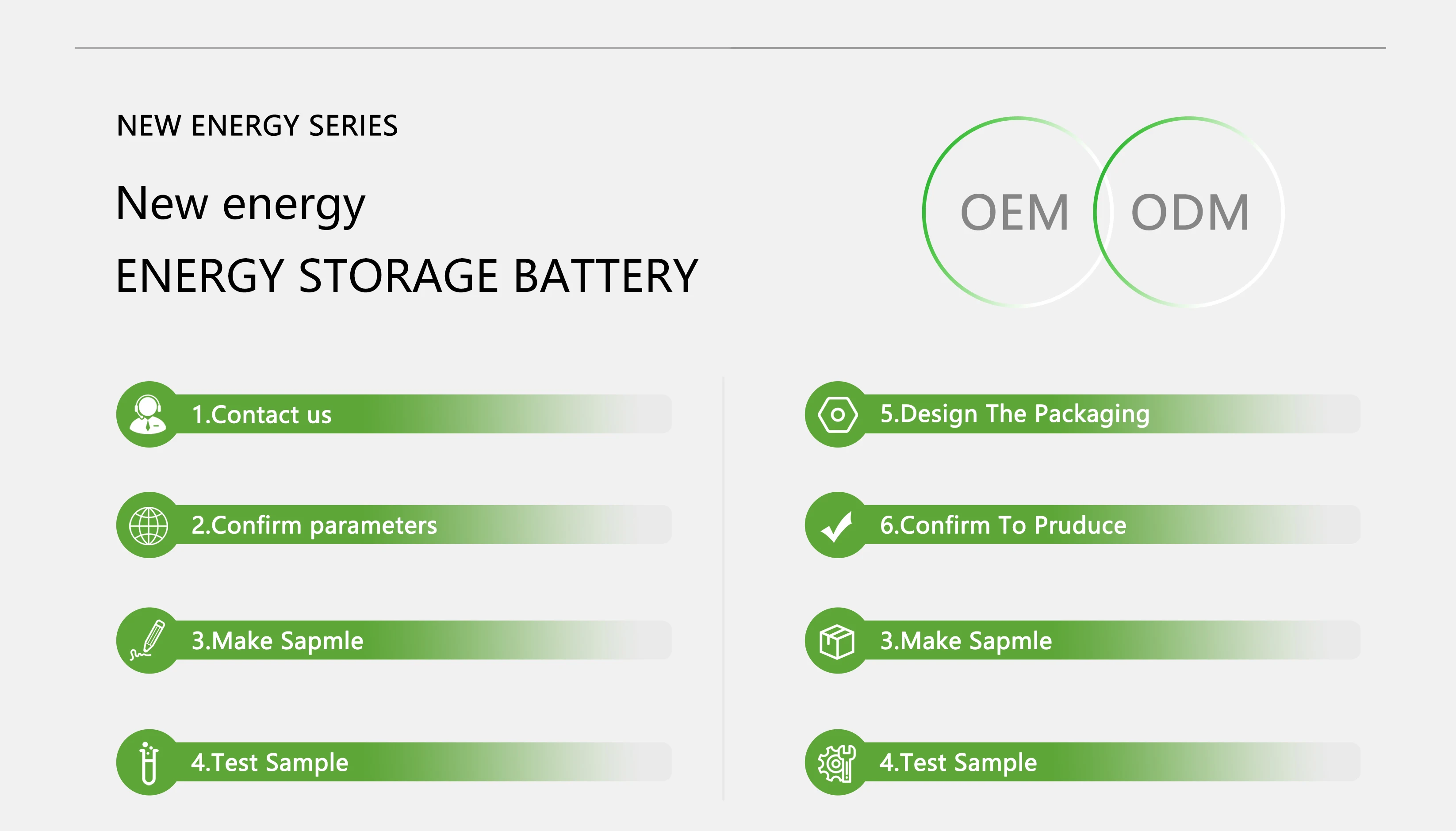
Task: Click the test tube icon
Action: coord(149,762)
